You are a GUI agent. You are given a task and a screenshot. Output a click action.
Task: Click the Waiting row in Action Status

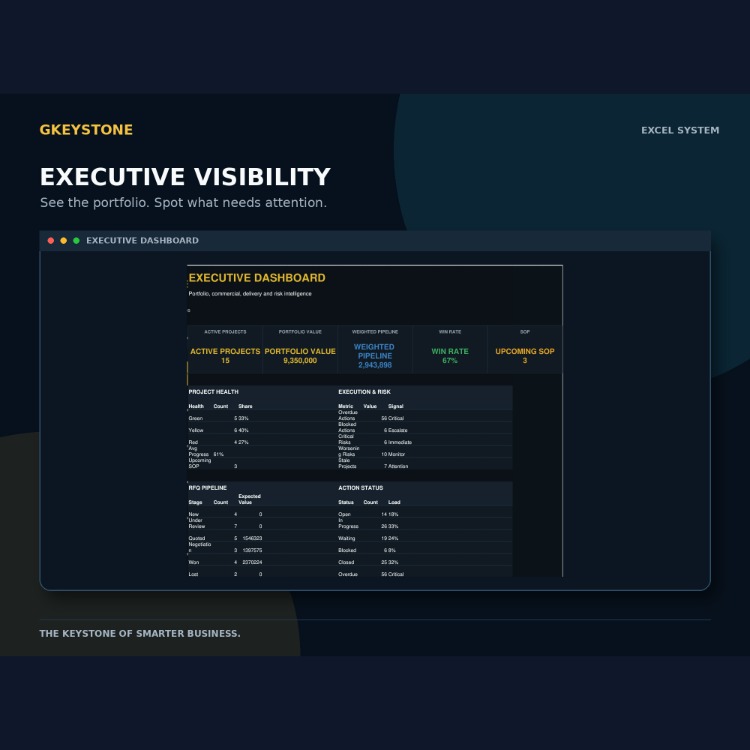click(425, 538)
